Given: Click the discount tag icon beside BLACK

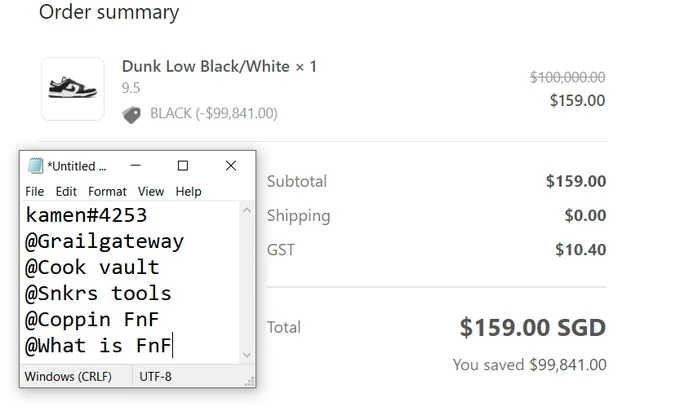Looking at the screenshot, I should coord(131,115).
